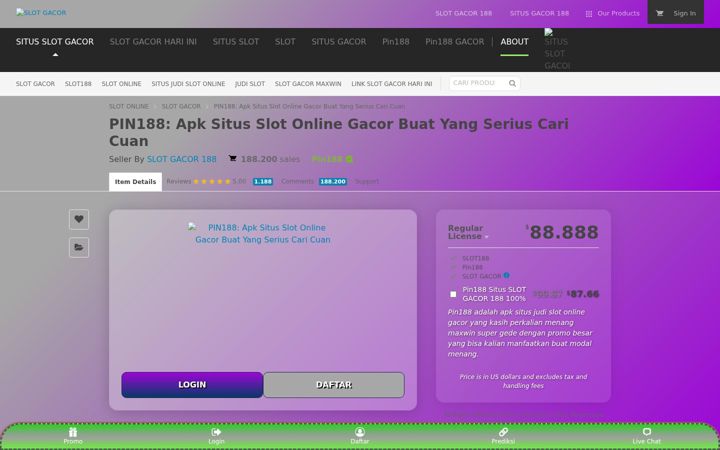Click the folder collection icon
The width and height of the screenshot is (720, 450).
79,248
